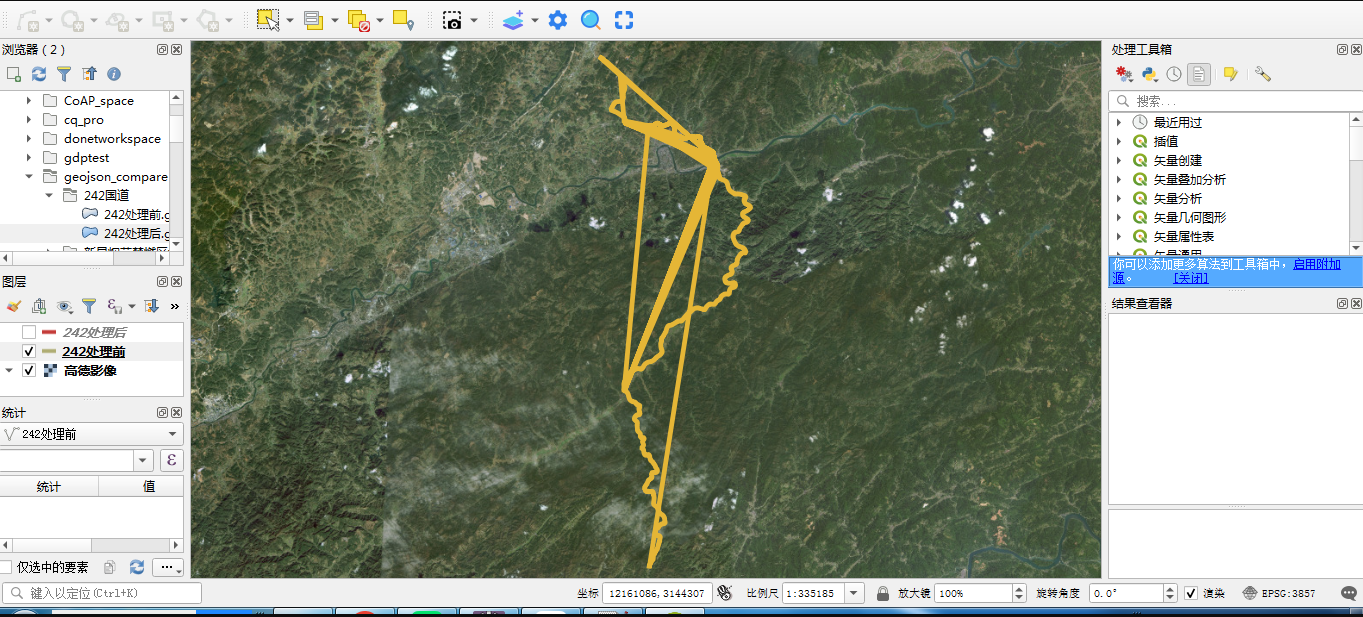The width and height of the screenshot is (1363, 617).
Task: Hide the 高德影像 layer
Action: [x=29, y=370]
